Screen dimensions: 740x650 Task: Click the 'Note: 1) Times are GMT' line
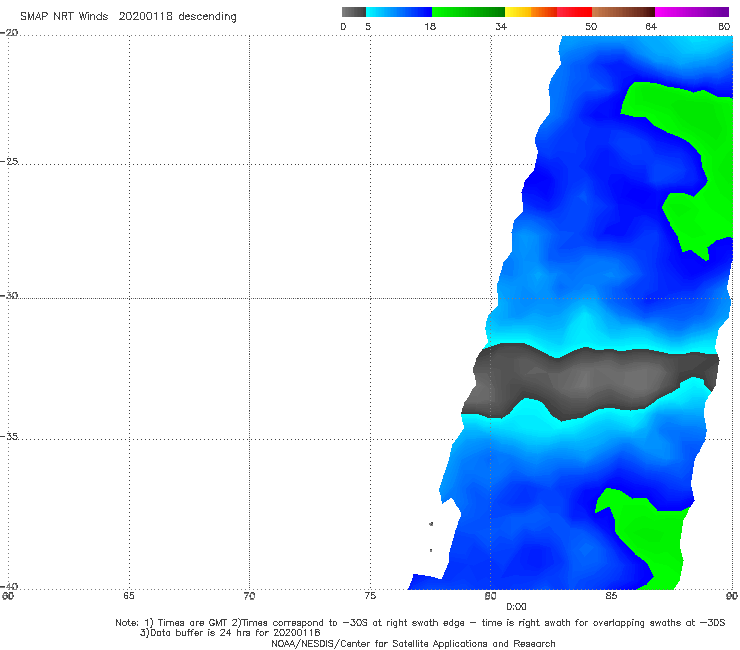pyautogui.click(x=420, y=623)
